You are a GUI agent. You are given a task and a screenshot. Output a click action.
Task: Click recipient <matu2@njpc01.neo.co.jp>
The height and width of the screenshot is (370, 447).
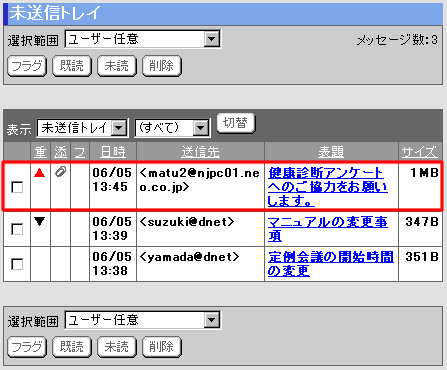click(199, 180)
